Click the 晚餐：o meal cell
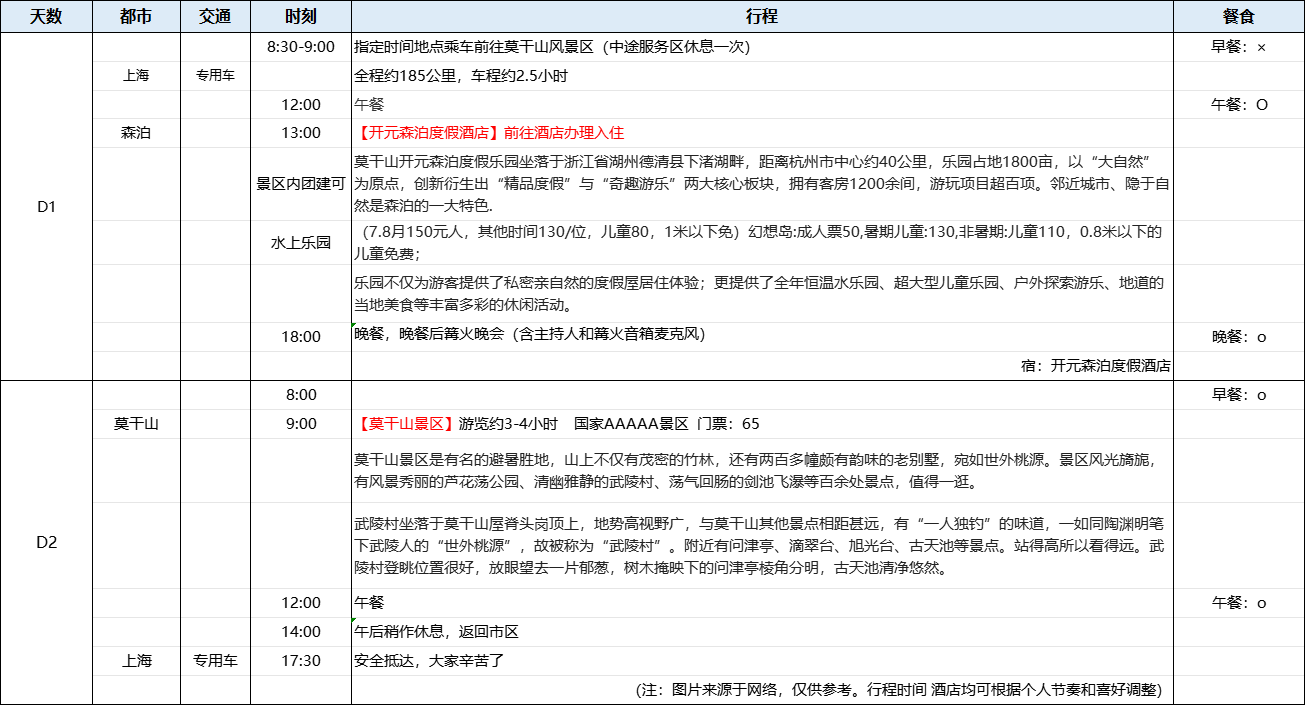The height and width of the screenshot is (705, 1305). (1238, 337)
